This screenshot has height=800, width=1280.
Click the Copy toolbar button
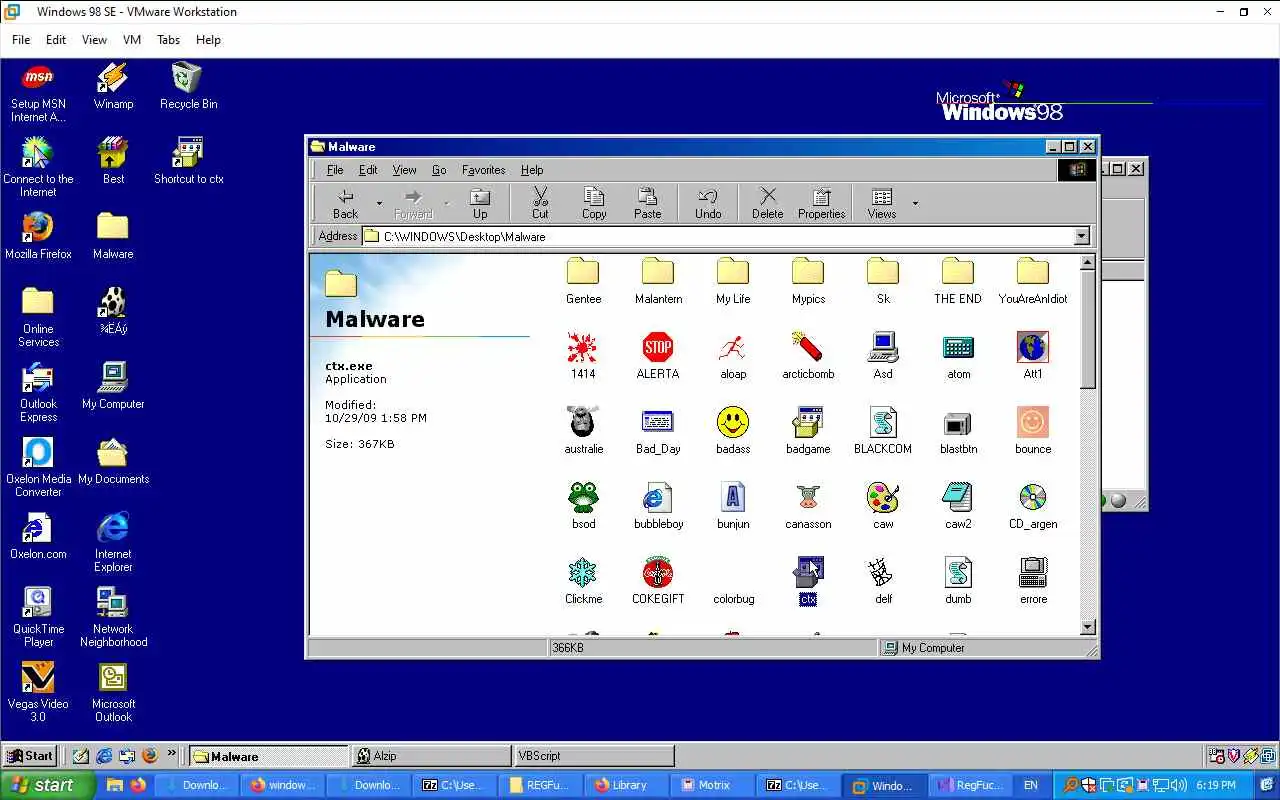[594, 203]
